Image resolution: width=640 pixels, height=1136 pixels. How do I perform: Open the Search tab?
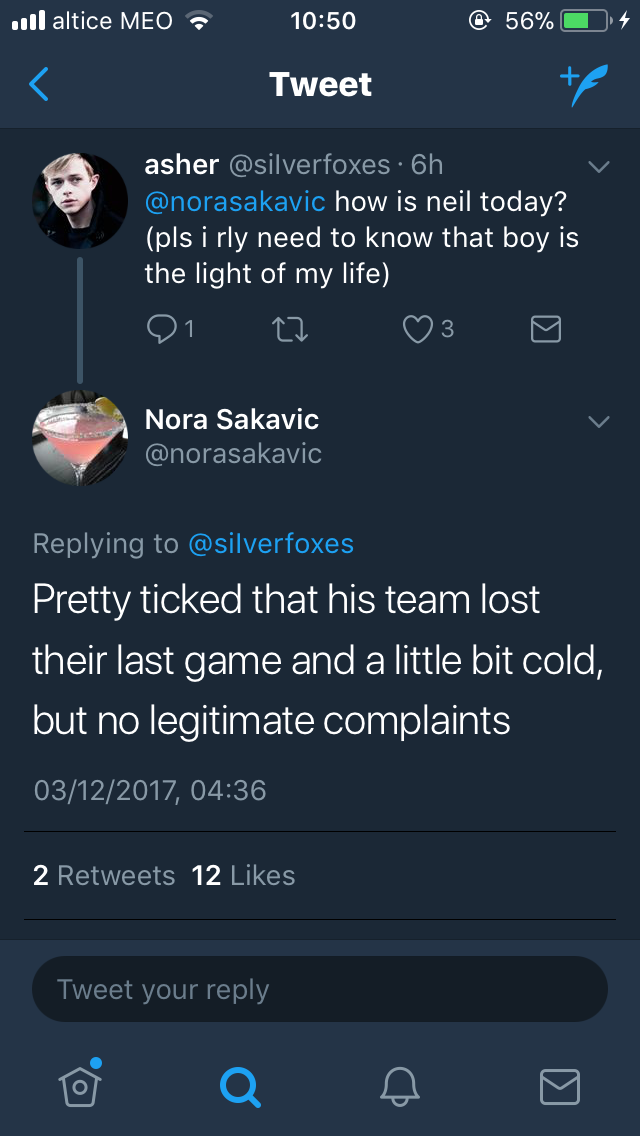click(x=239, y=1085)
